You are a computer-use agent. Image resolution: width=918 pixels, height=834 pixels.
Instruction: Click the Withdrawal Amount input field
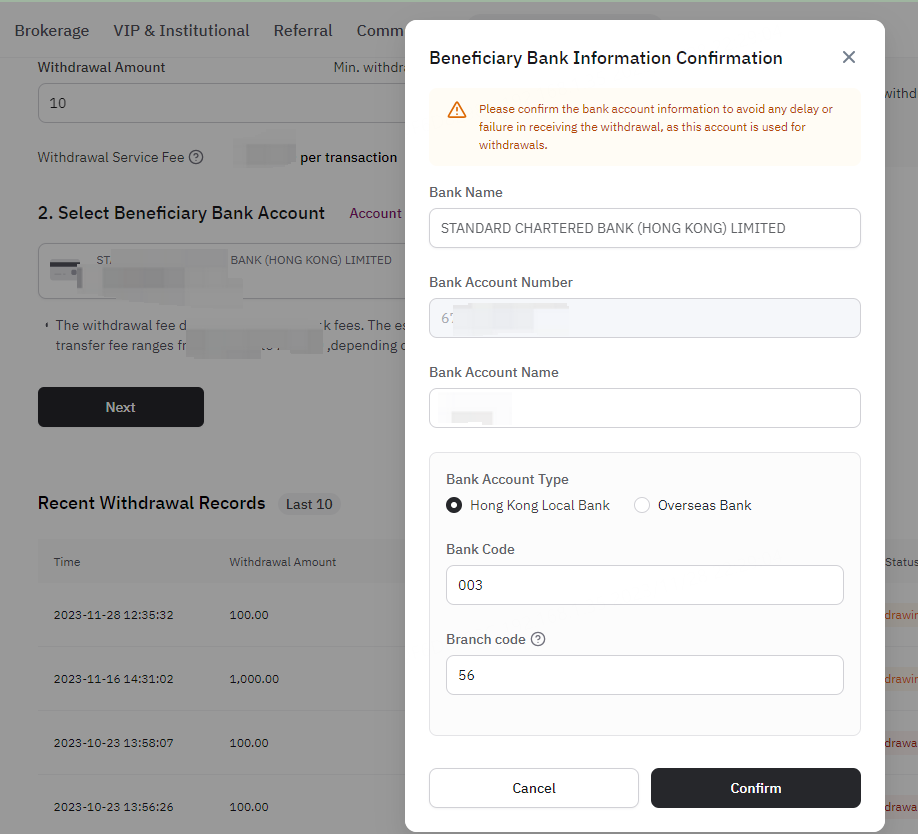(221, 103)
